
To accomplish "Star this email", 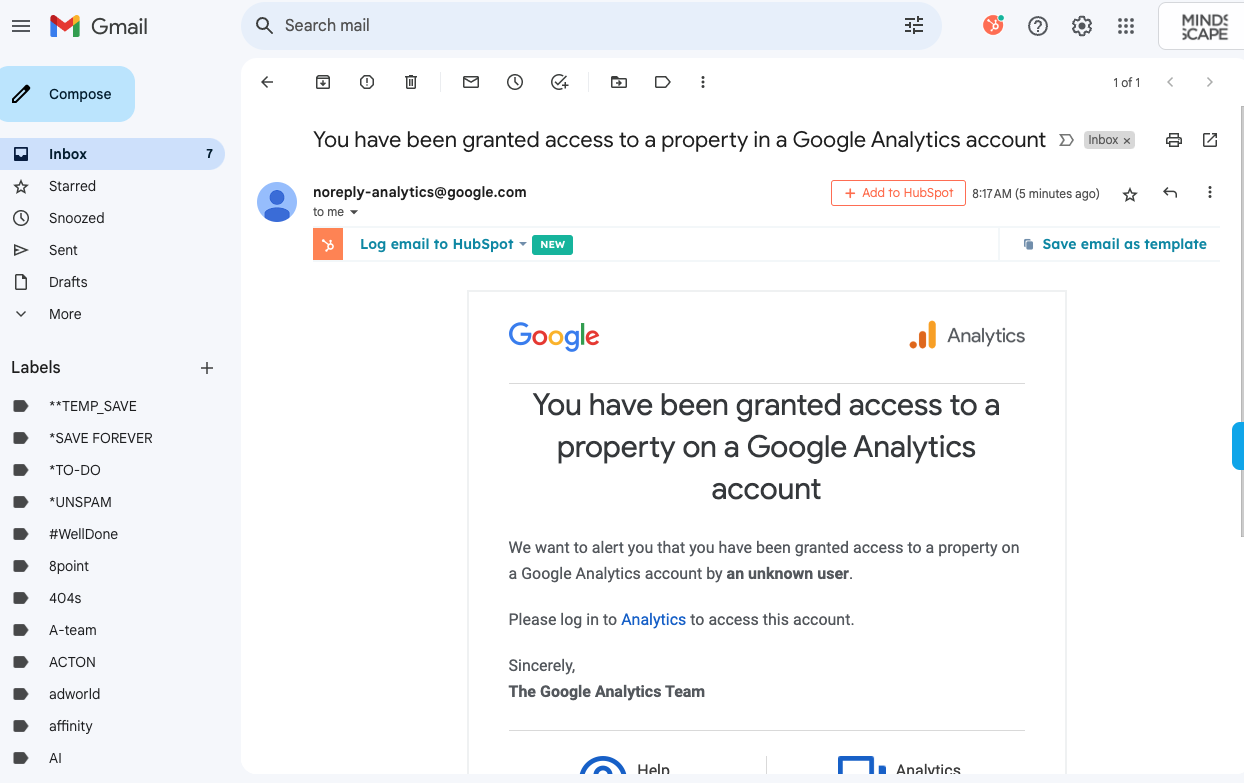I will click(1129, 194).
